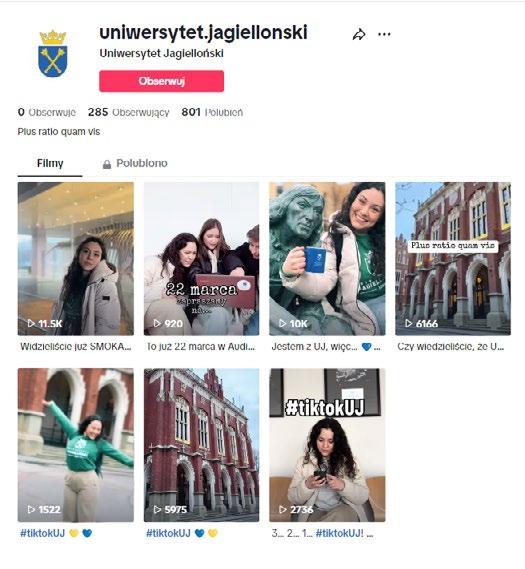Image resolution: width=525 pixels, height=569 pixels.
Task: Click the play icon on the 11.5K video
Action: tap(31, 323)
